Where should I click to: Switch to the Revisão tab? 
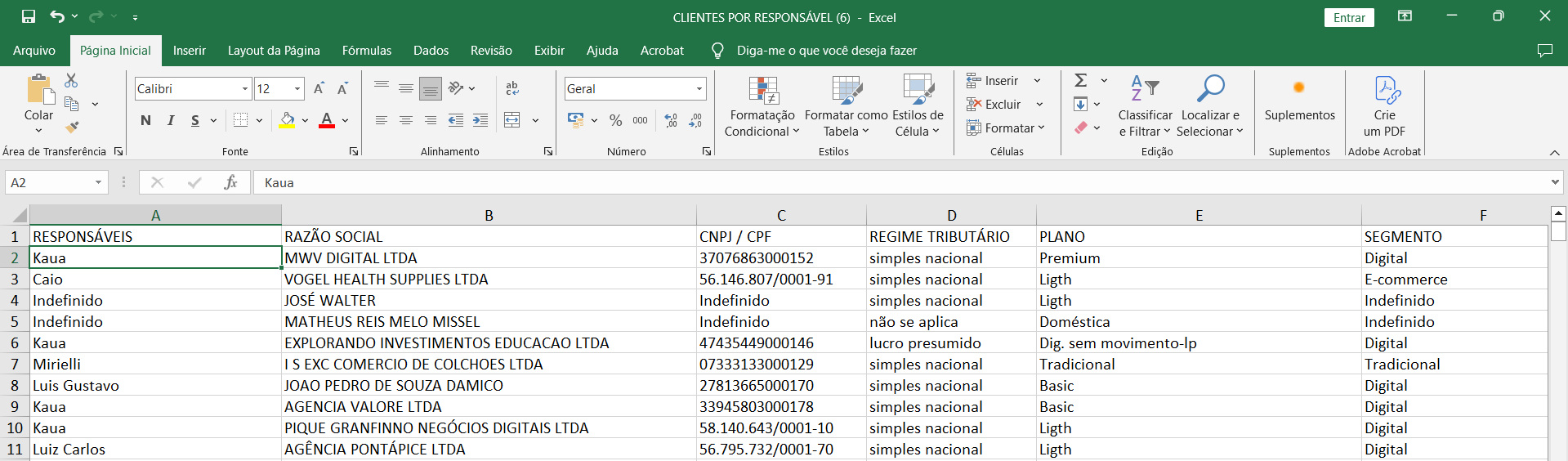point(491,50)
